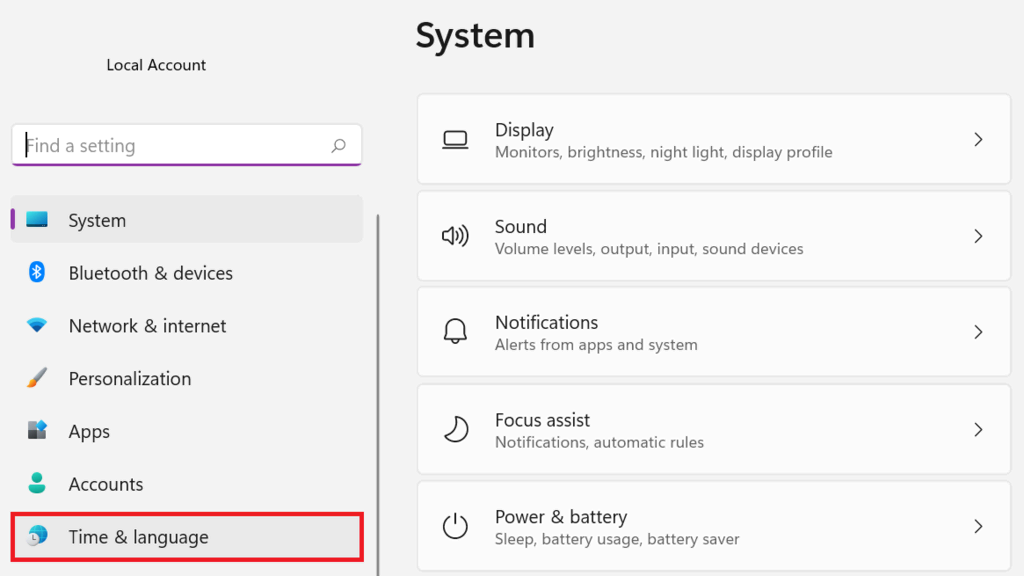This screenshot has width=1024, height=576.
Task: Click the Bluetooth icon in sidebar
Action: pos(37,272)
